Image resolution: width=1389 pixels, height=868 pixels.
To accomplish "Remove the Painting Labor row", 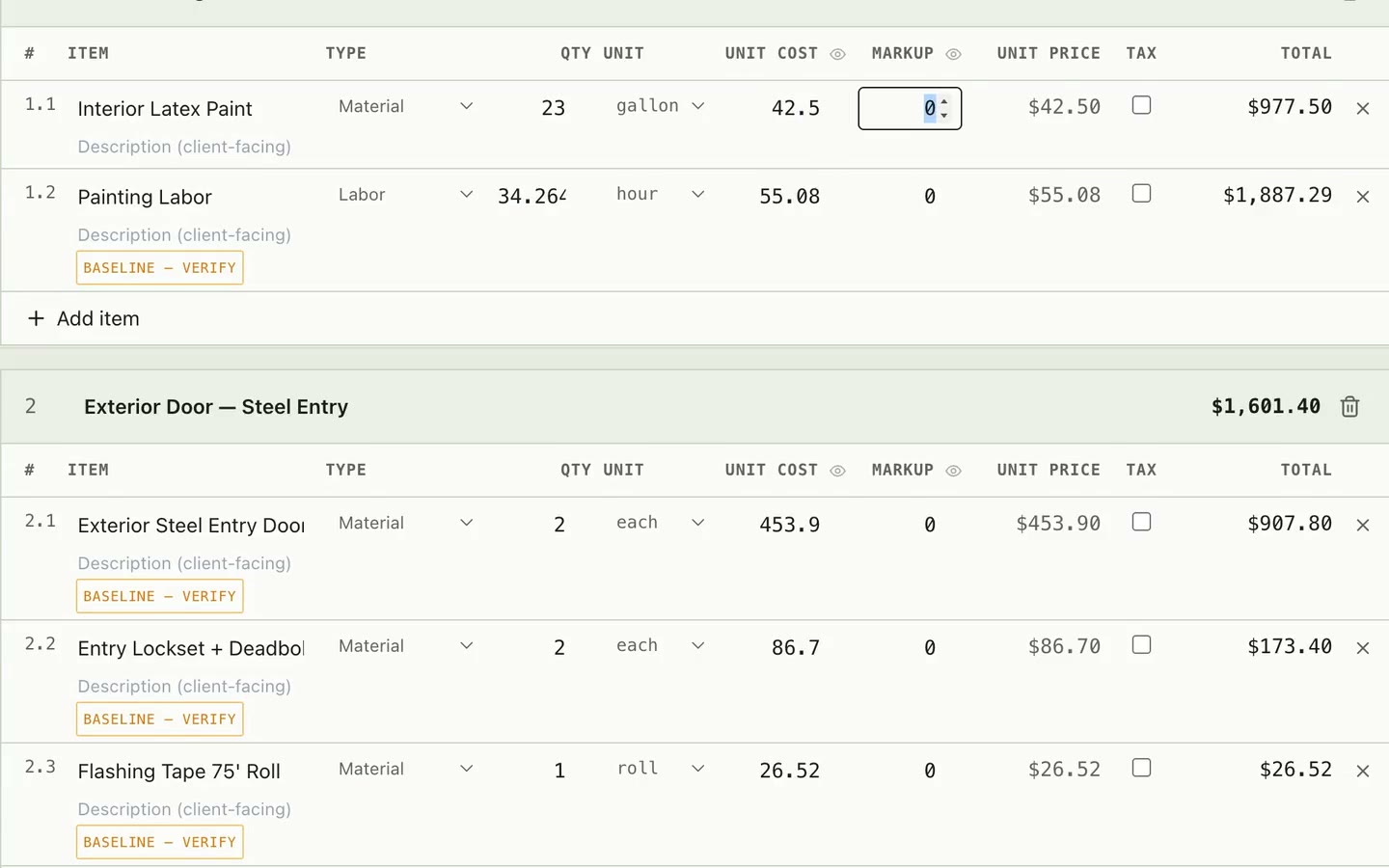I will pos(1363,197).
